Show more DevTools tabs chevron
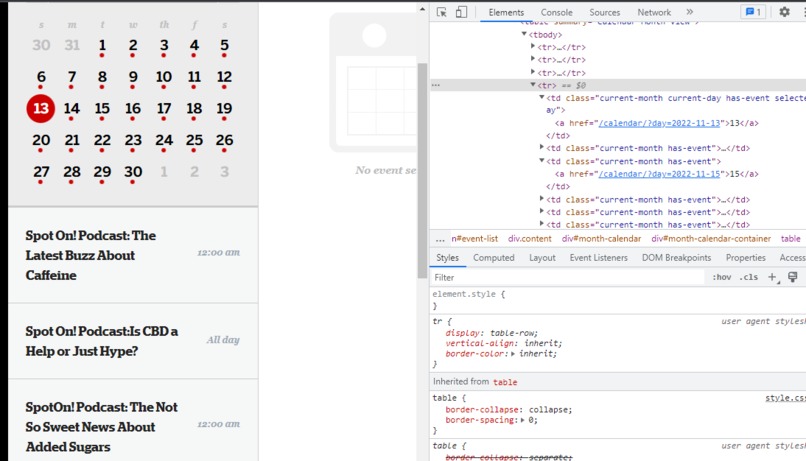 click(x=689, y=12)
